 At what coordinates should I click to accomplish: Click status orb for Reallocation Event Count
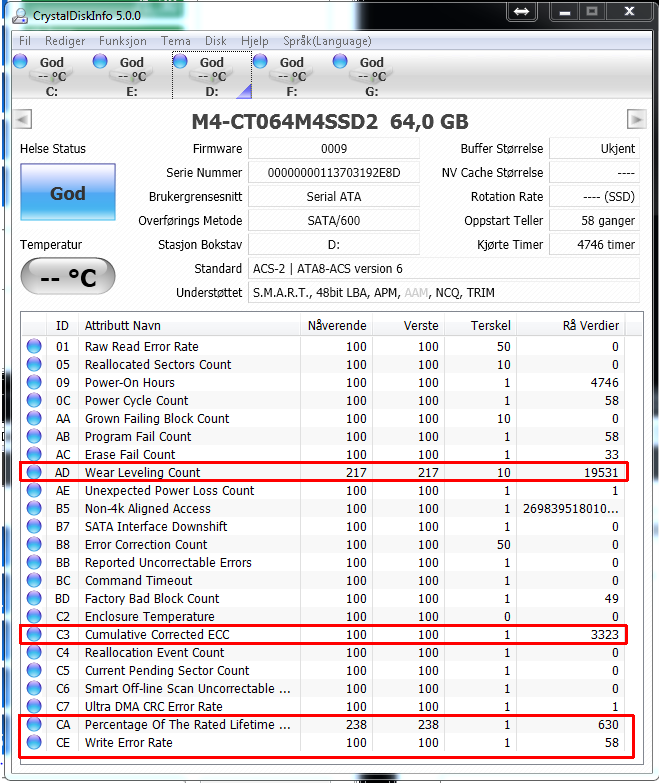[x=34, y=652]
